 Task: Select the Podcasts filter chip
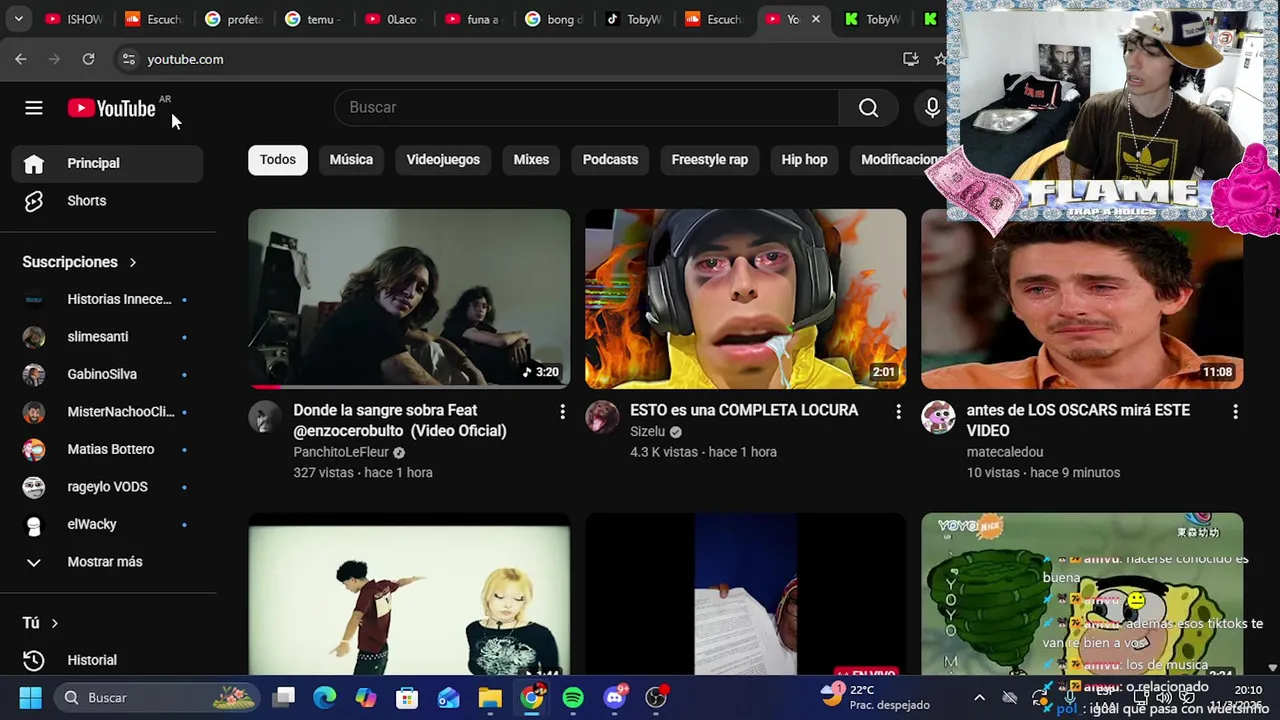click(610, 160)
